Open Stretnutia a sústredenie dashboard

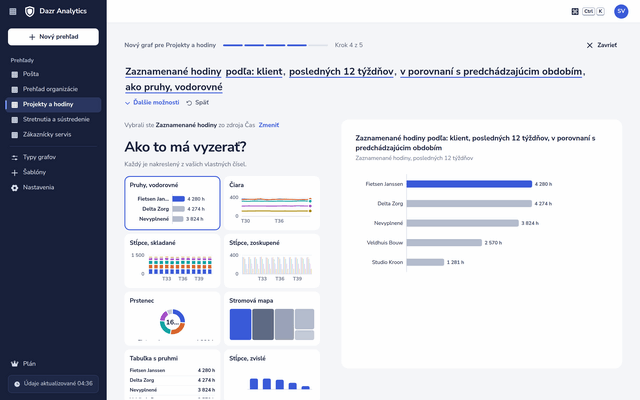(53, 119)
